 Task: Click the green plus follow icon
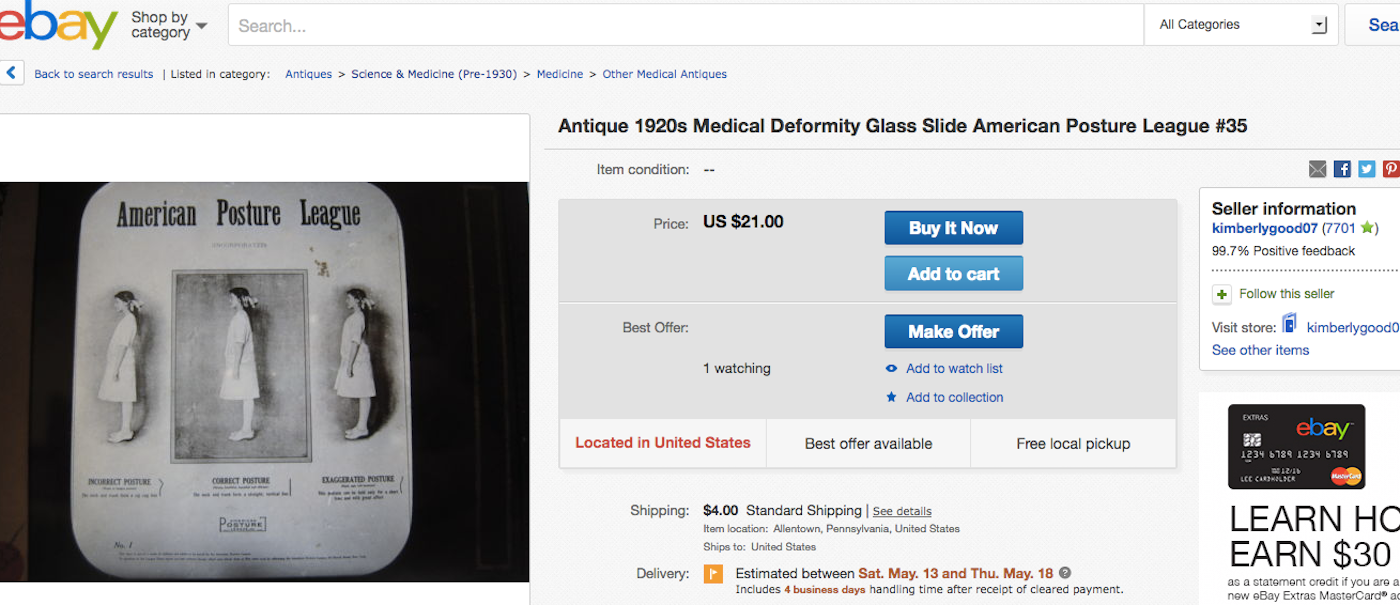(x=1222, y=294)
